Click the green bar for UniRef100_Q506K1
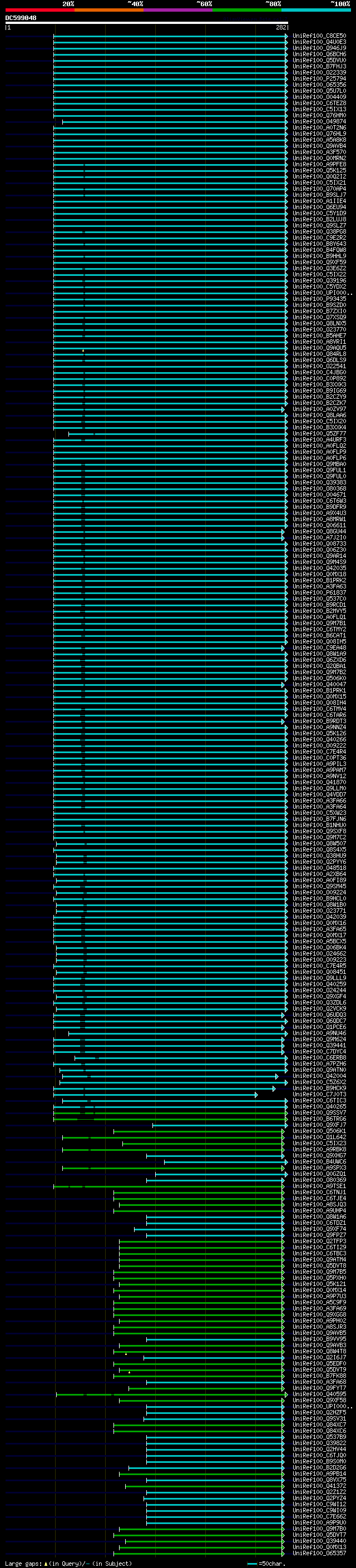Screen dimensions: 356x1568 (x=199, y=1131)
